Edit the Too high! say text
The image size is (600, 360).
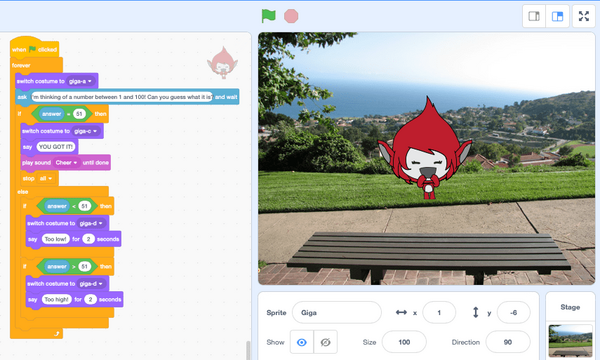pos(56,299)
